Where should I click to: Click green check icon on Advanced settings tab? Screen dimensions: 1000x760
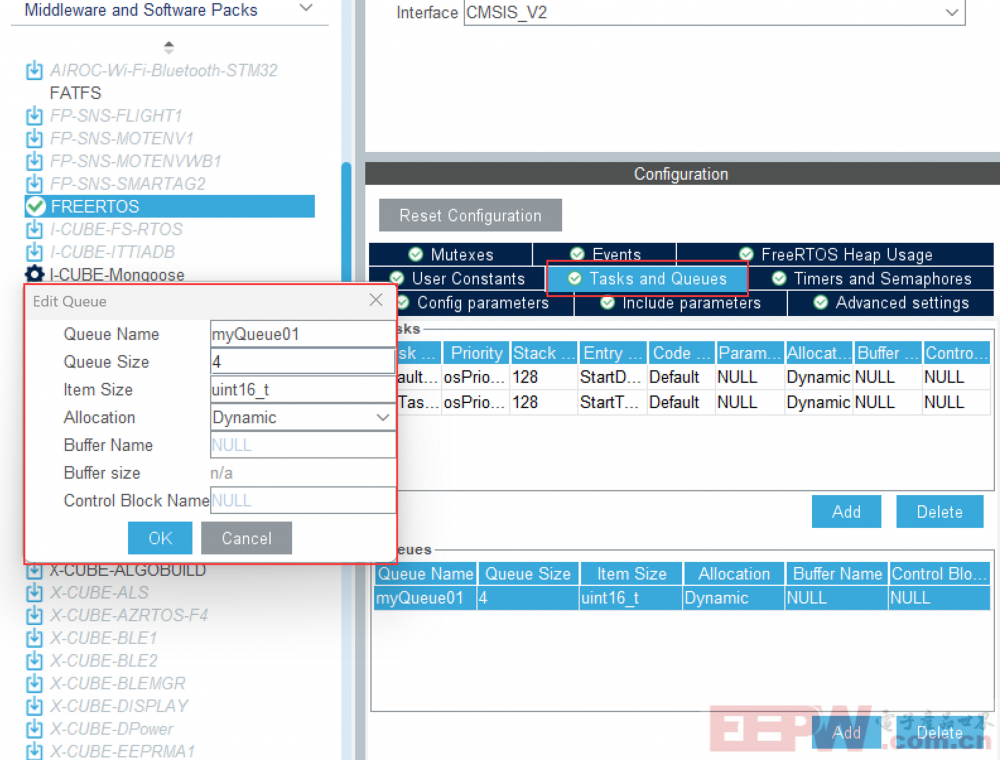coord(821,302)
